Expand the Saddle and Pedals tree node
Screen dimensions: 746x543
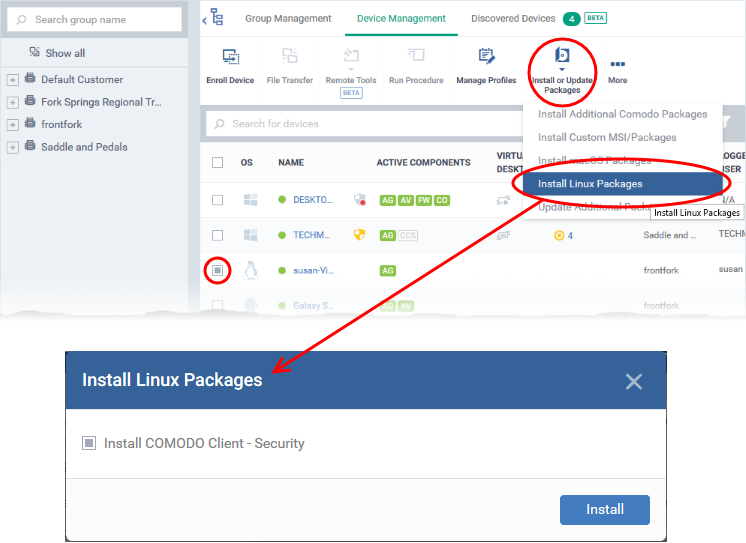(13, 147)
